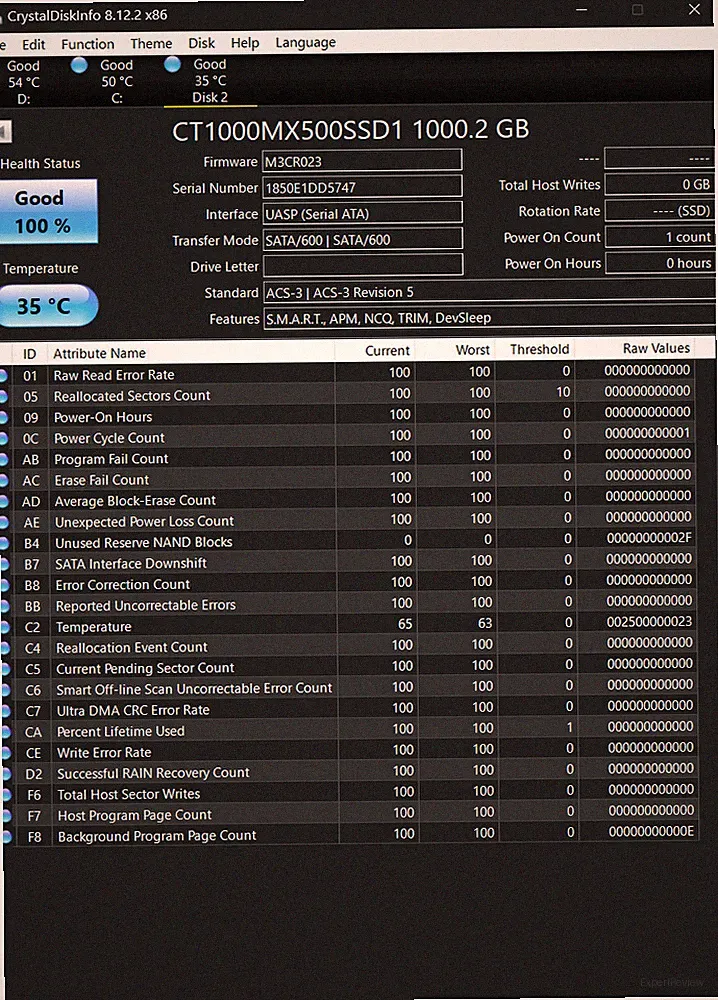
Task: Select the Power-On Hours attribute row
Action: tap(348, 415)
